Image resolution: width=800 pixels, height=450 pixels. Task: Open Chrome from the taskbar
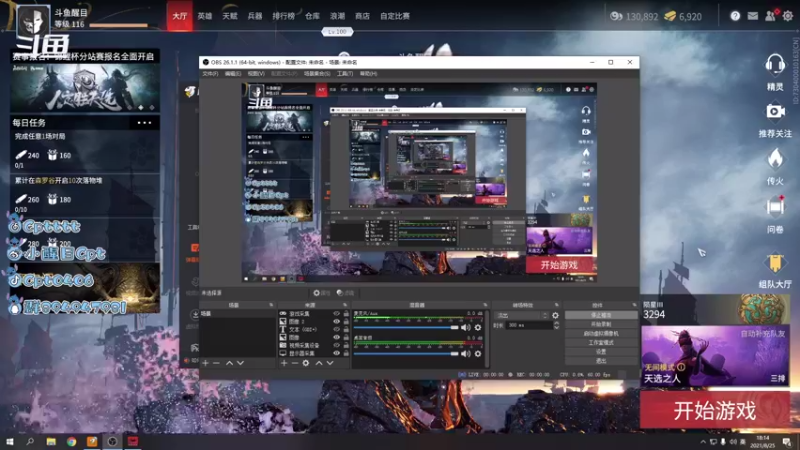pyautogui.click(x=71, y=441)
